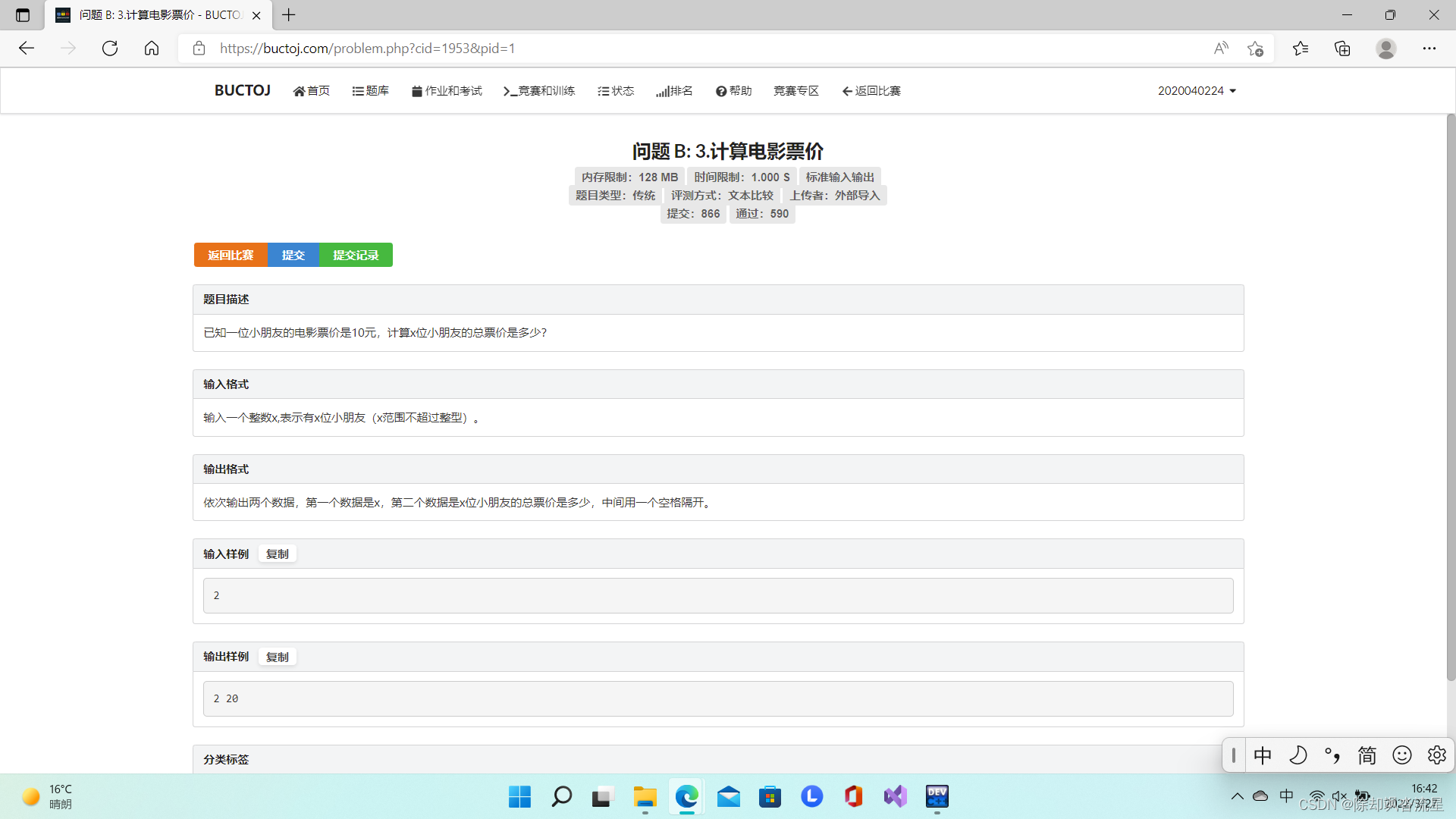1456x819 pixels.
Task: Go to 状态 in navigation bar
Action: click(615, 91)
